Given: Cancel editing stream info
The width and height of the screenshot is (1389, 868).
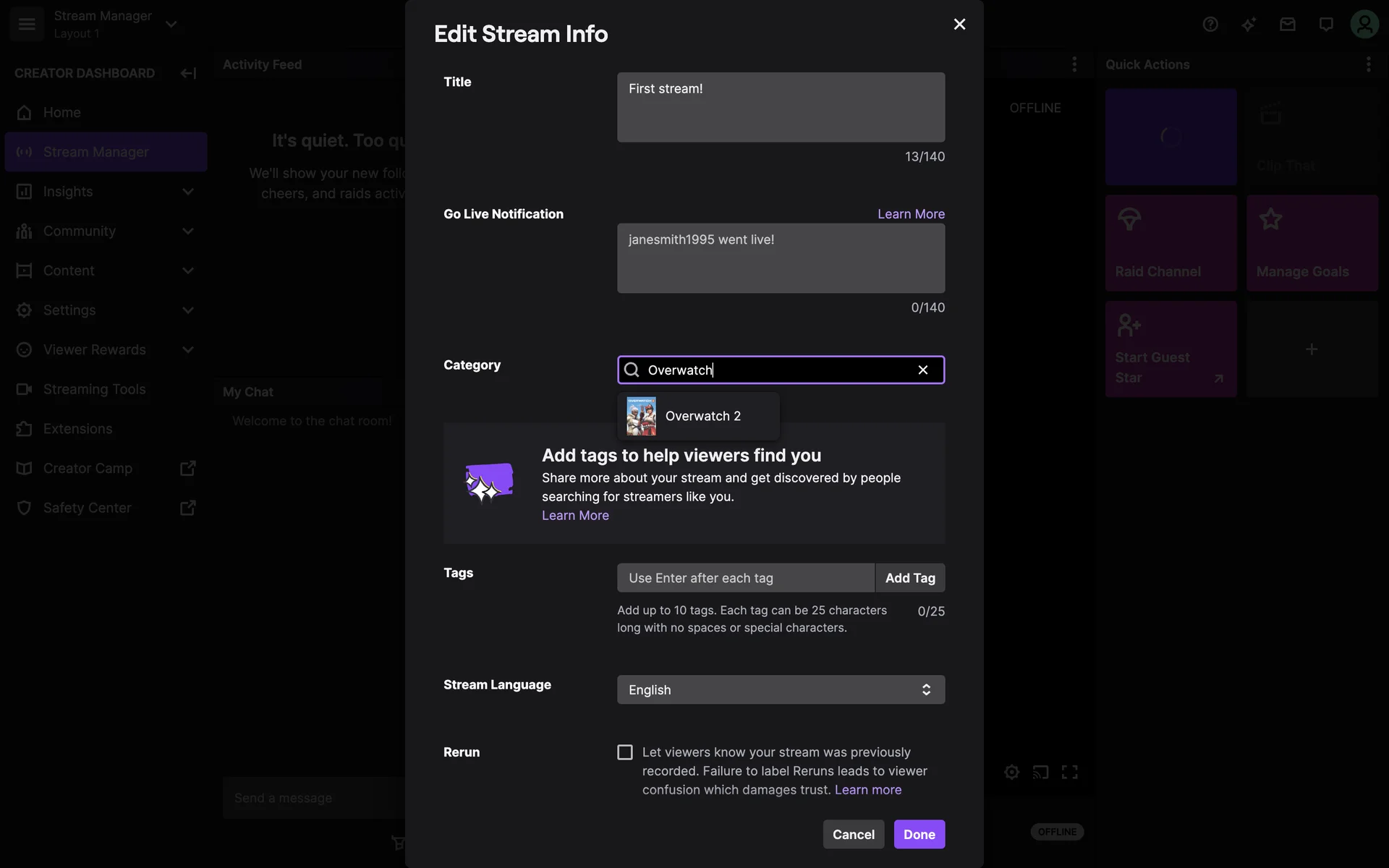Looking at the screenshot, I should tap(853, 834).
